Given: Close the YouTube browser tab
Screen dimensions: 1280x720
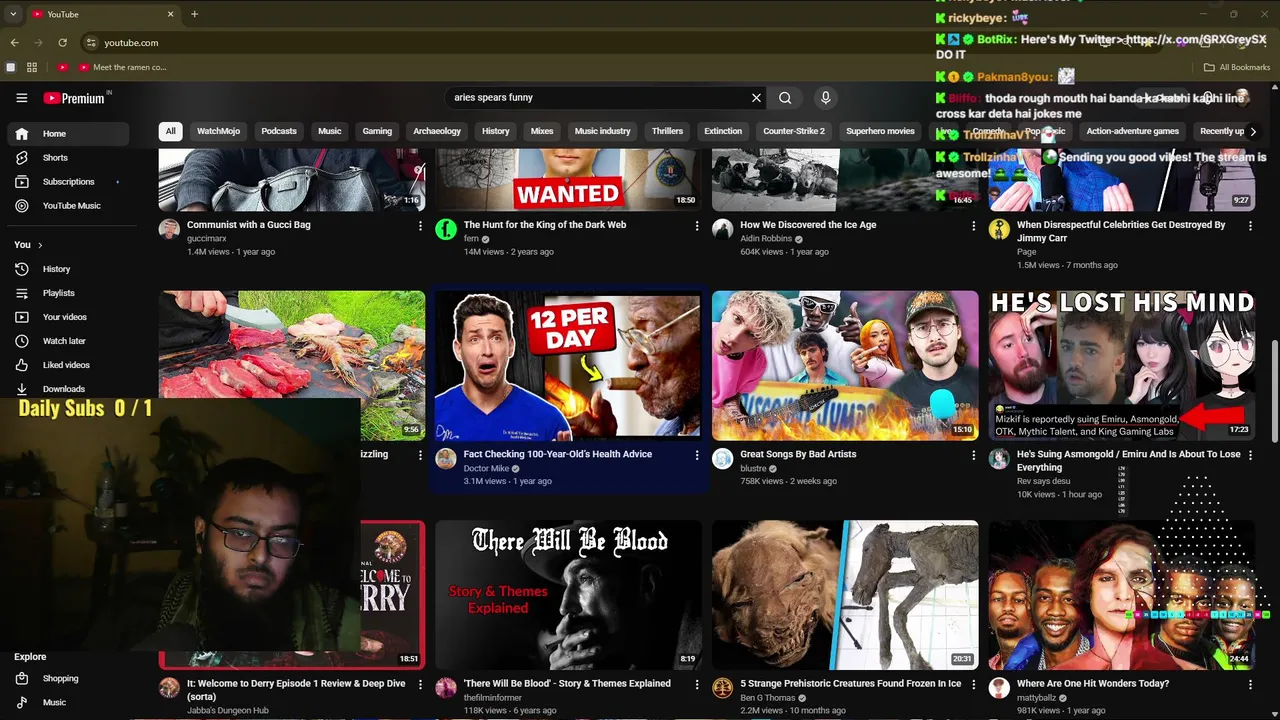Looking at the screenshot, I should click(170, 14).
